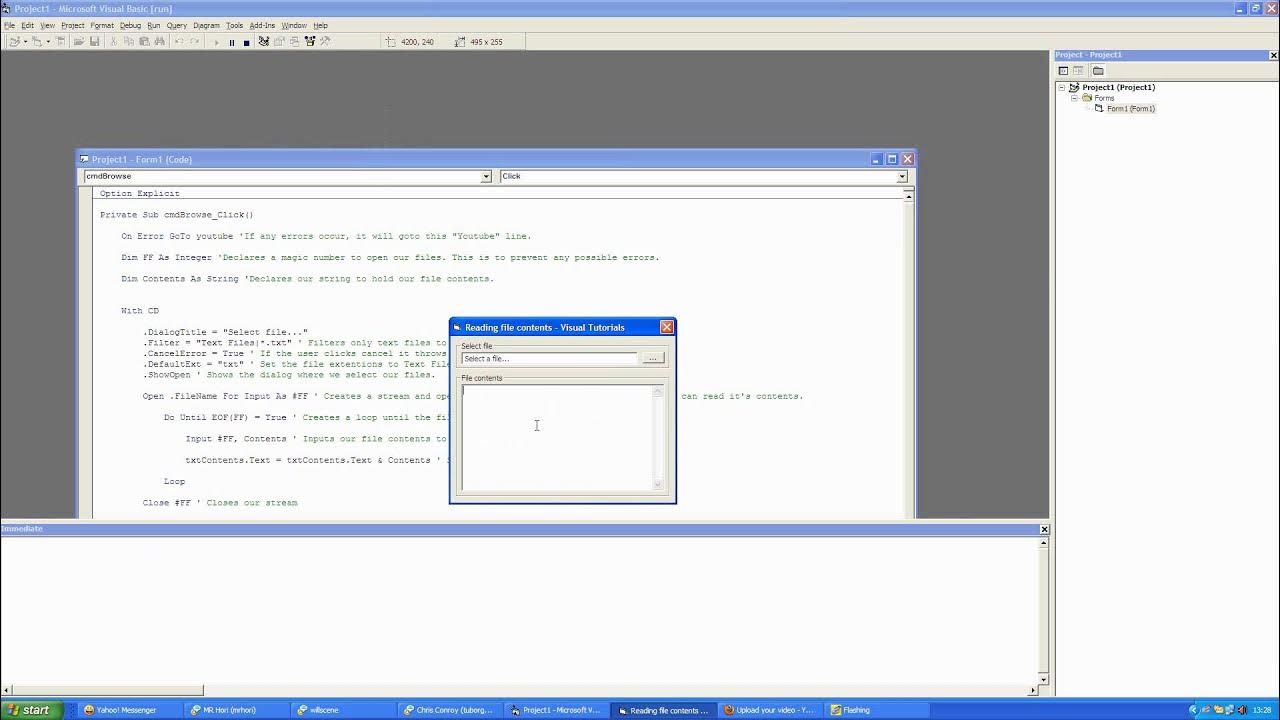Click the 'Select a file...' text field

(x=549, y=358)
